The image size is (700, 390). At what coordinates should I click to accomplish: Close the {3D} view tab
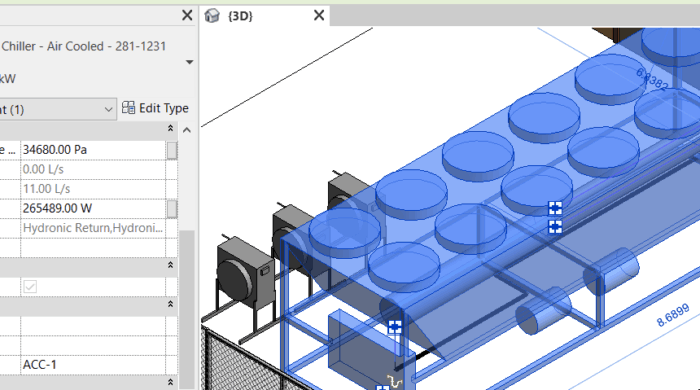[319, 16]
